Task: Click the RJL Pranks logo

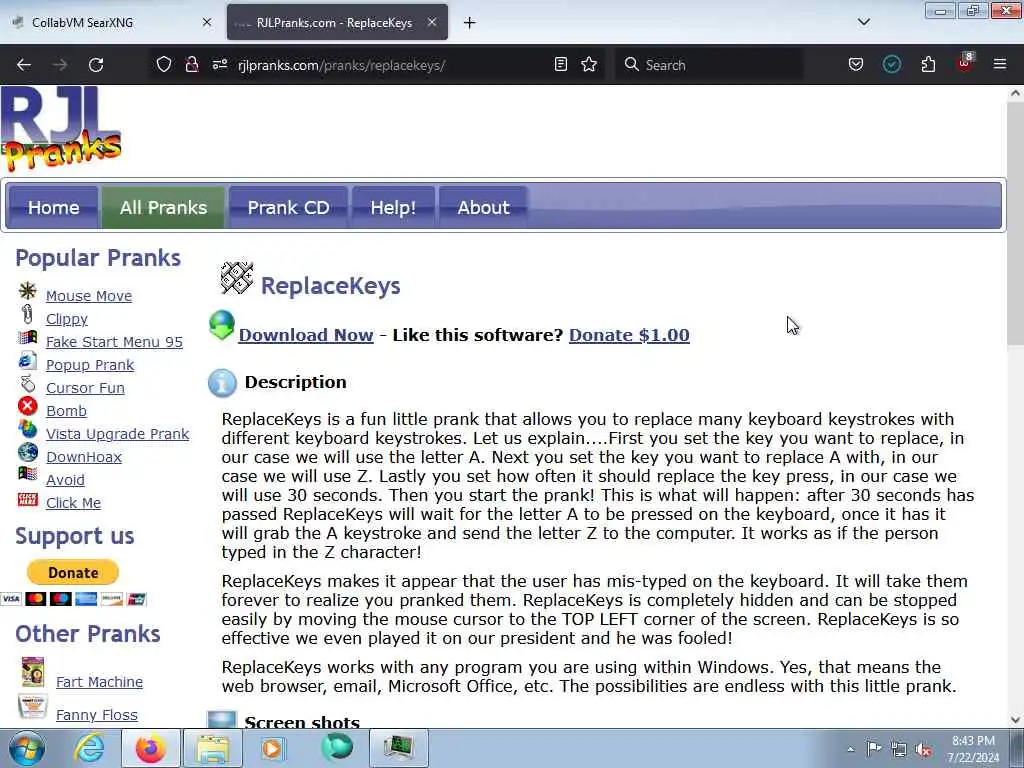Action: (x=61, y=129)
